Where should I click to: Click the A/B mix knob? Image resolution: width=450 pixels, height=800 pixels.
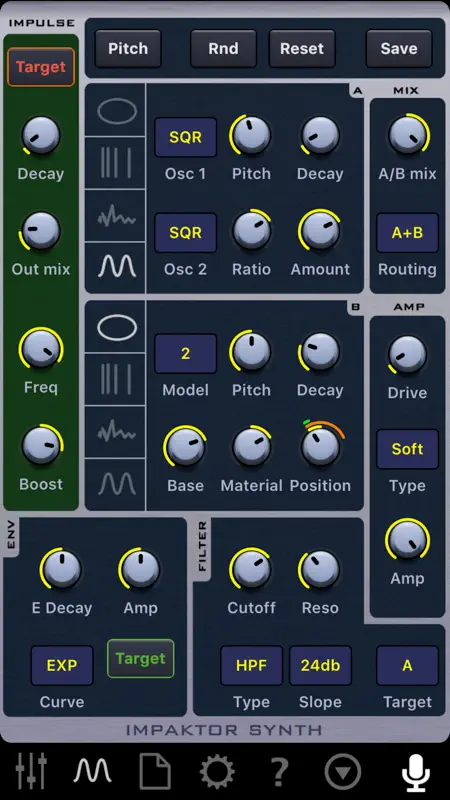408,134
